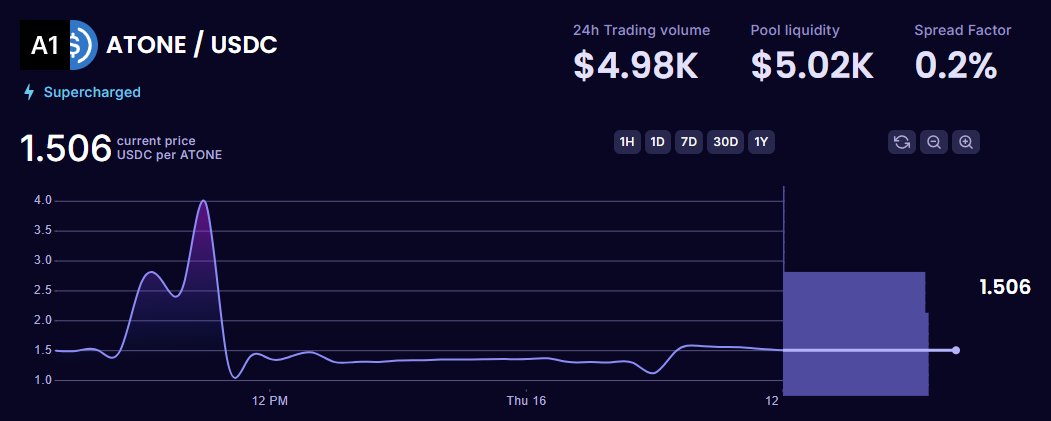
Task: Click the ATONE / USDC pool title
Action: (x=192, y=45)
